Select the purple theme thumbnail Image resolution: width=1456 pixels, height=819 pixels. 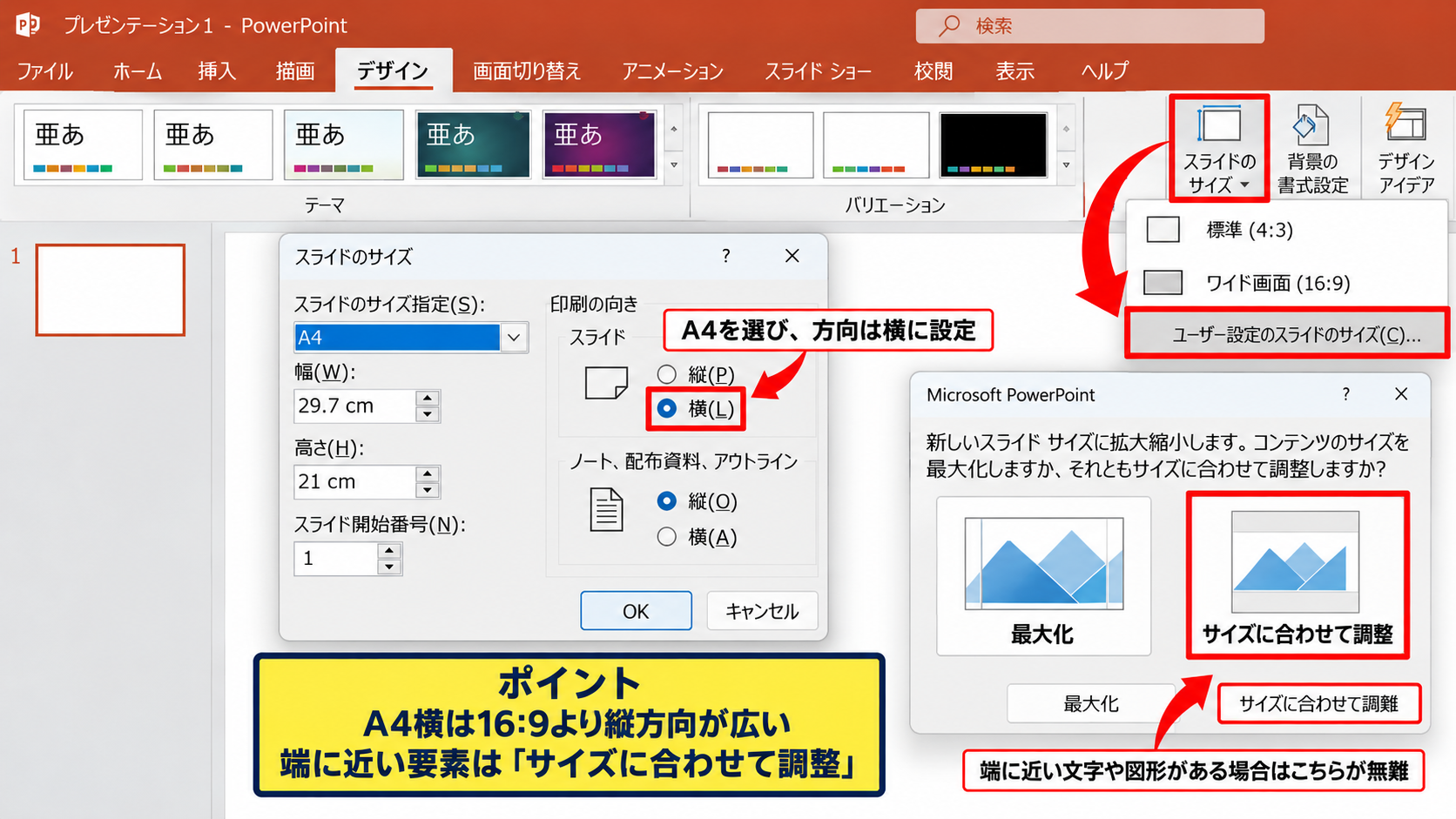599,144
